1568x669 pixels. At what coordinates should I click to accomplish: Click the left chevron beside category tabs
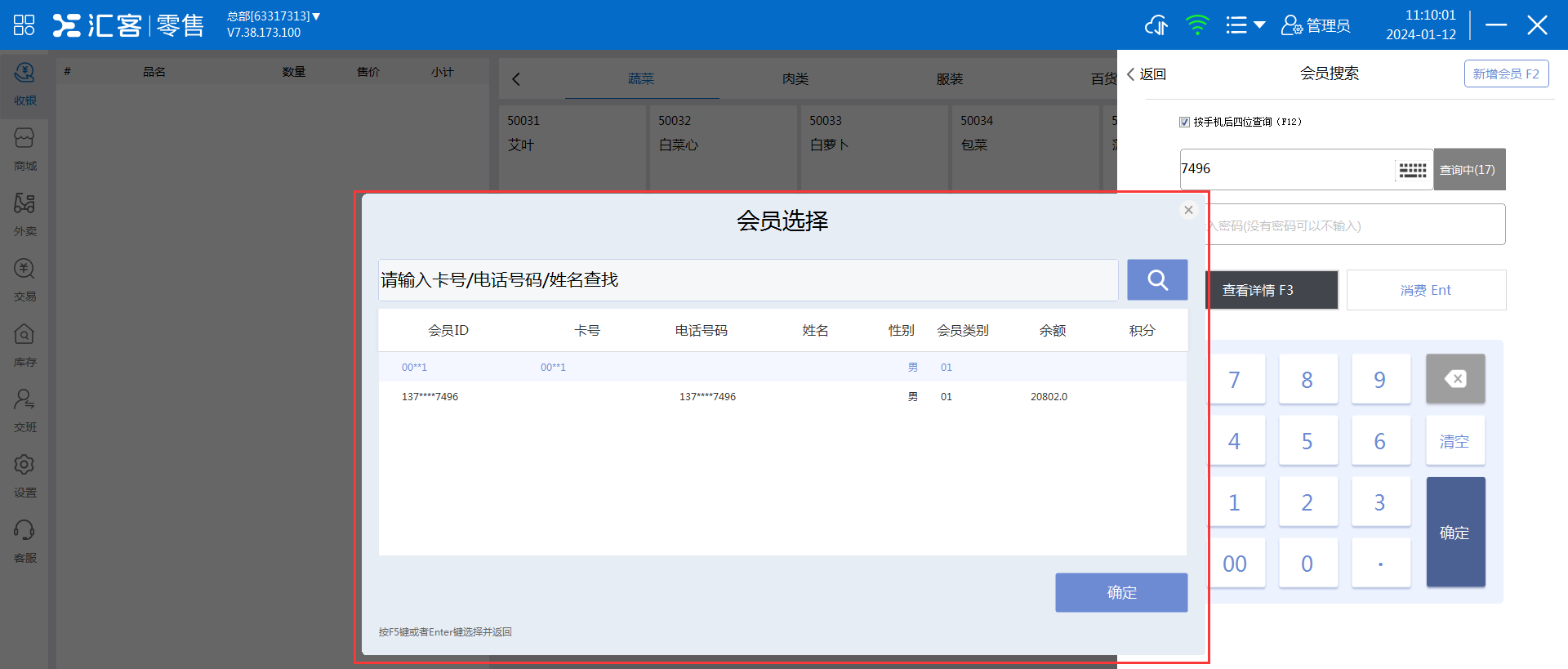[x=516, y=79]
